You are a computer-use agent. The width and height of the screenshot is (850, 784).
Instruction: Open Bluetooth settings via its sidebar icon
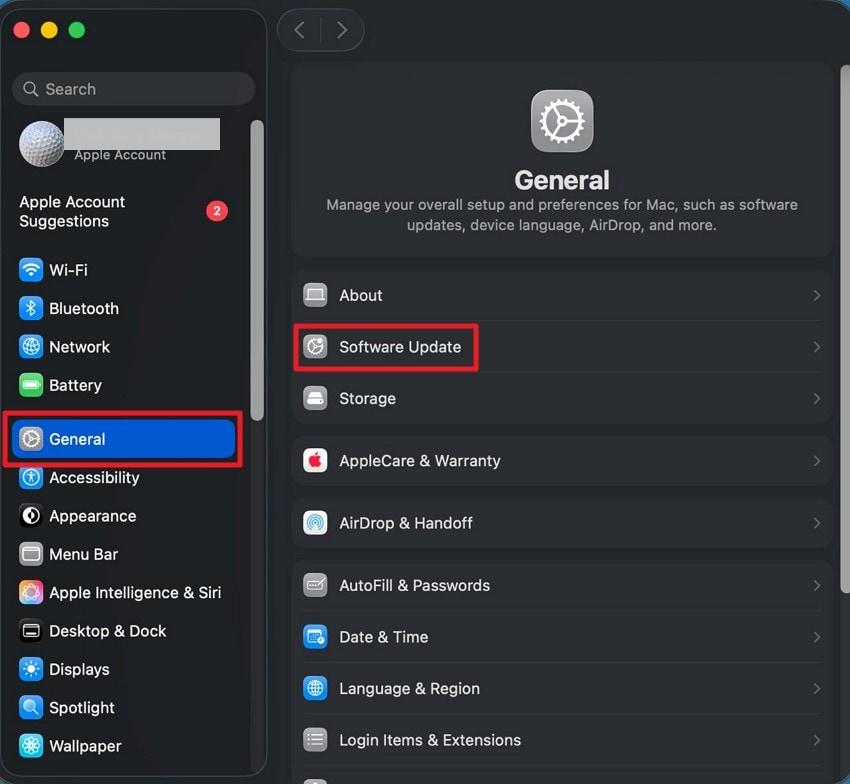[x=28, y=308]
